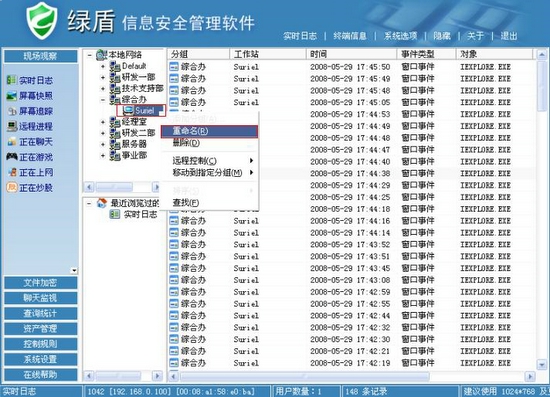Select 正在聊天 chatting icon

[12, 142]
